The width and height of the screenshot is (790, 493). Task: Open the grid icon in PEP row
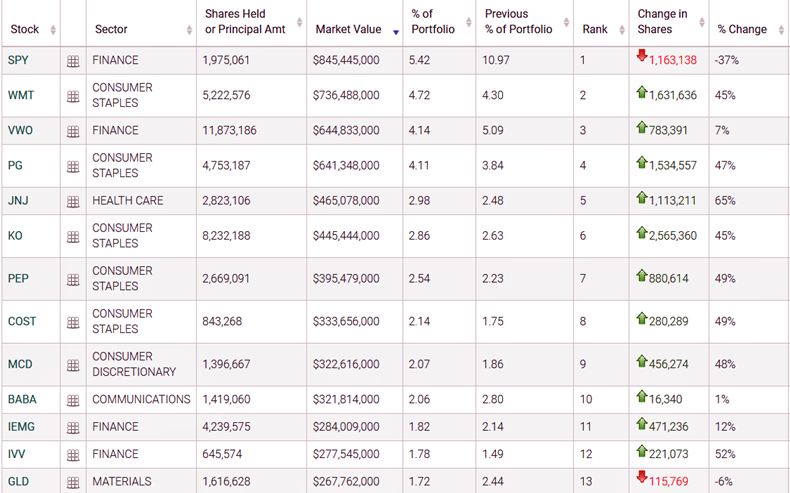coord(73,280)
